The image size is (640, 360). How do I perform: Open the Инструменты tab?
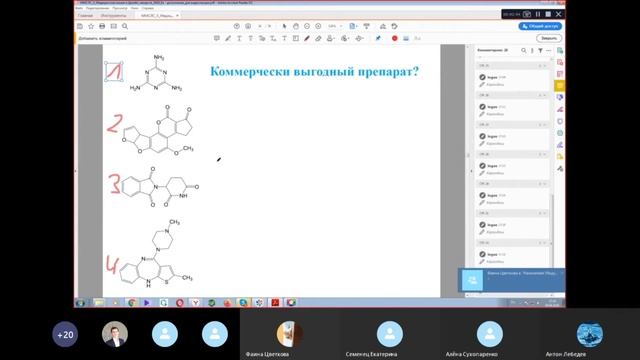pyautogui.click(x=113, y=16)
